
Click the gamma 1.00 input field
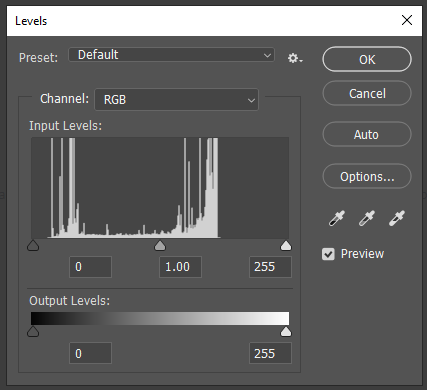pos(180,267)
